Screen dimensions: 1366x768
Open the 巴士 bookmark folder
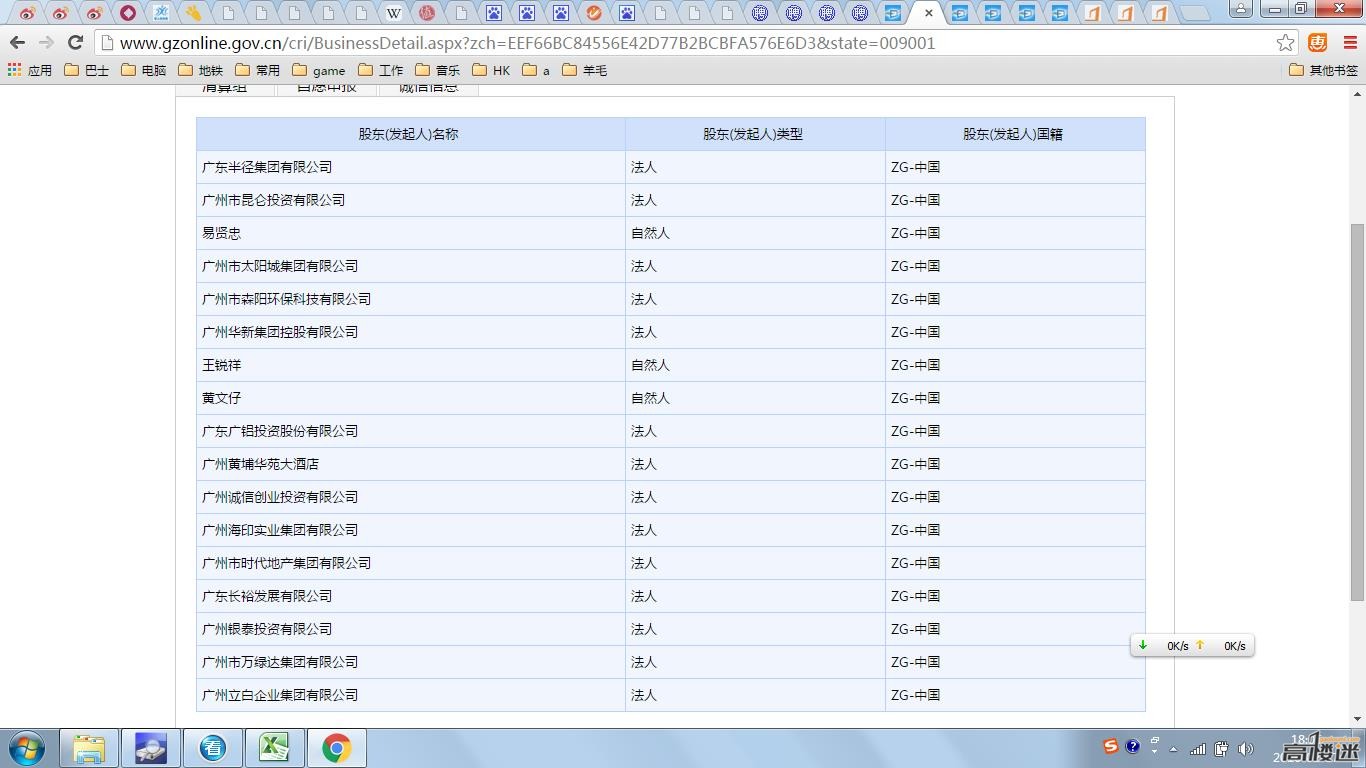86,70
